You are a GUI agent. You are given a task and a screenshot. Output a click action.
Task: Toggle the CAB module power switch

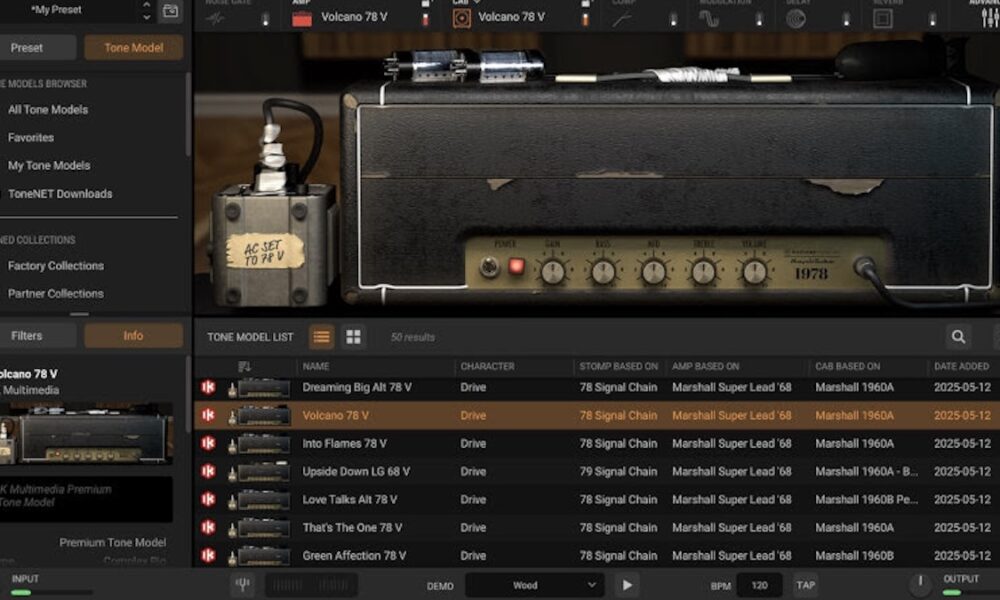click(585, 19)
